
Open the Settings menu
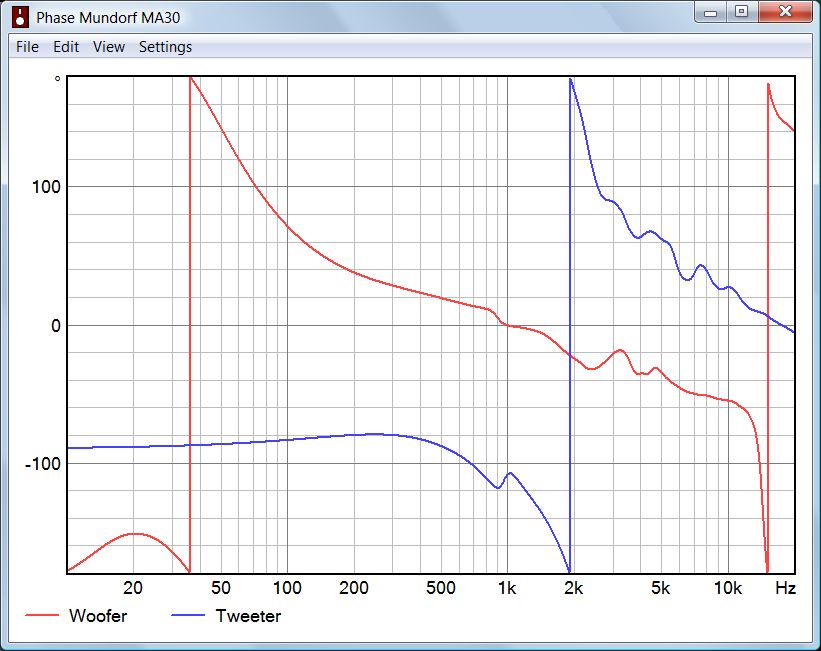click(165, 47)
